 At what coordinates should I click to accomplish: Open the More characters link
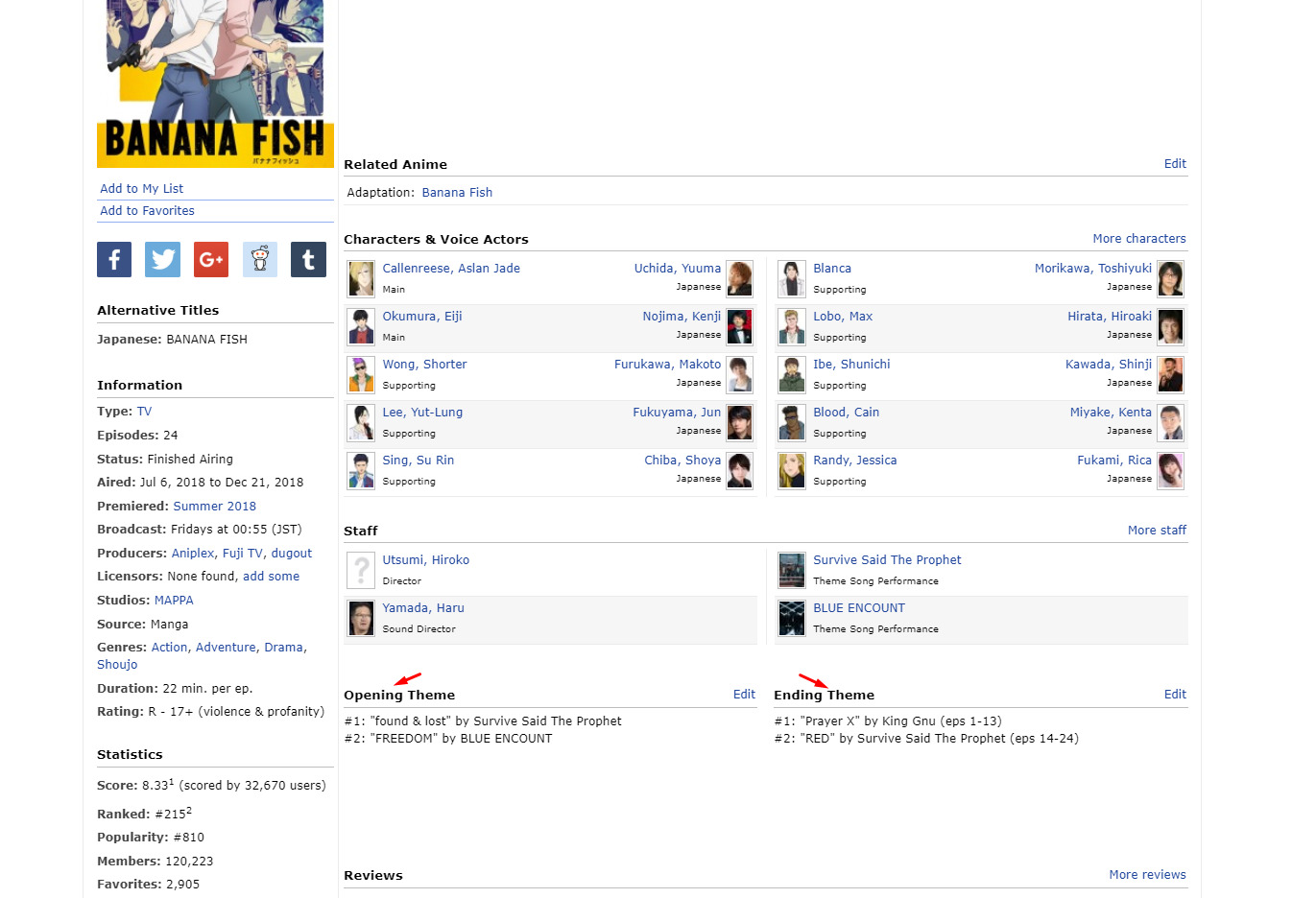point(1138,239)
